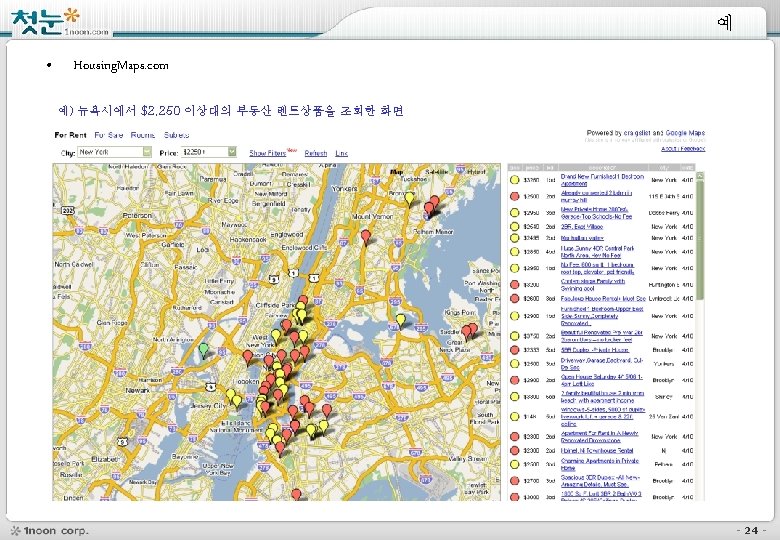Open No Fee 600 sq ft roof top listing

(597, 269)
